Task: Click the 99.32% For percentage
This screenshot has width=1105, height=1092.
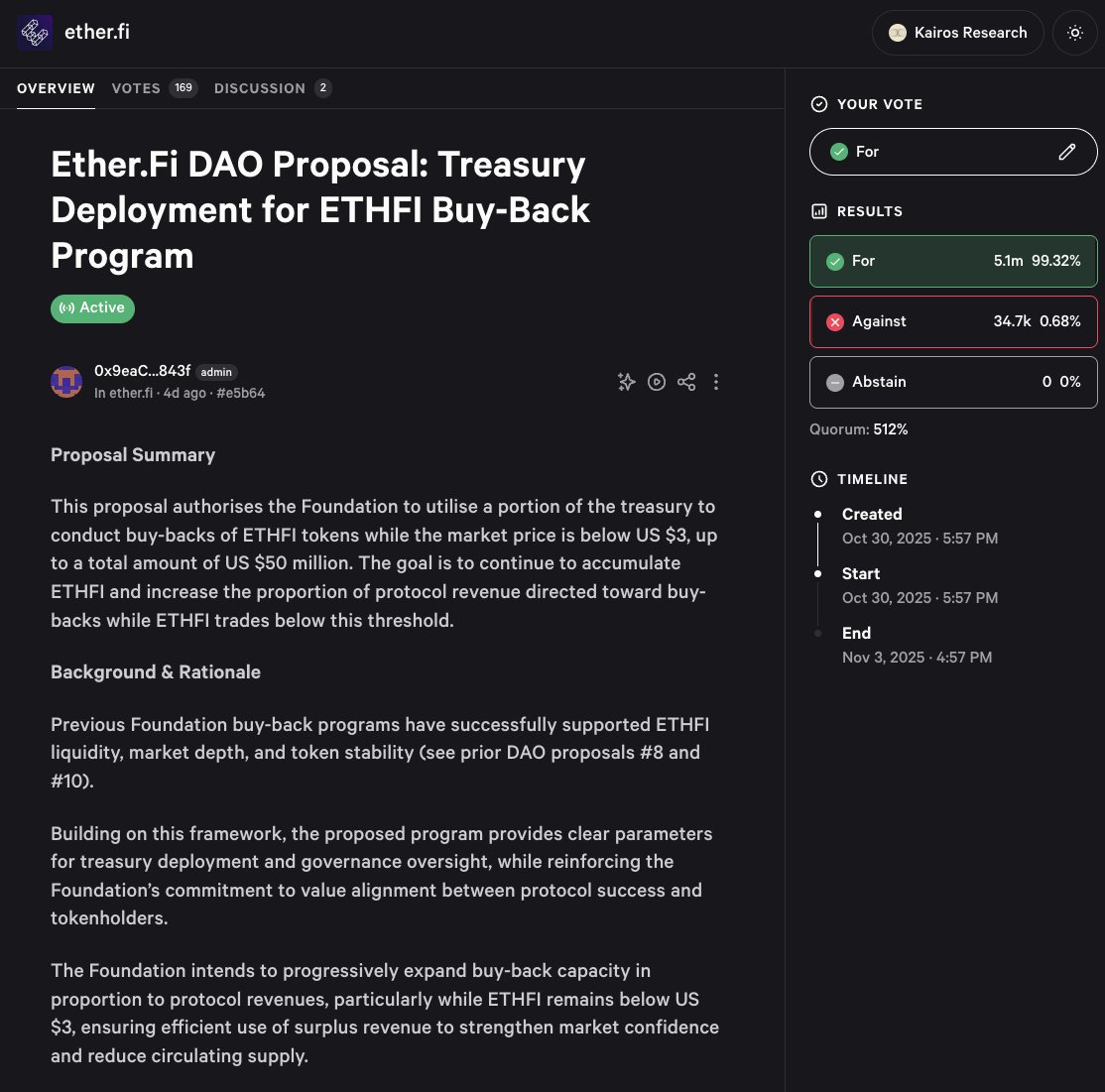Action: [x=1055, y=261]
